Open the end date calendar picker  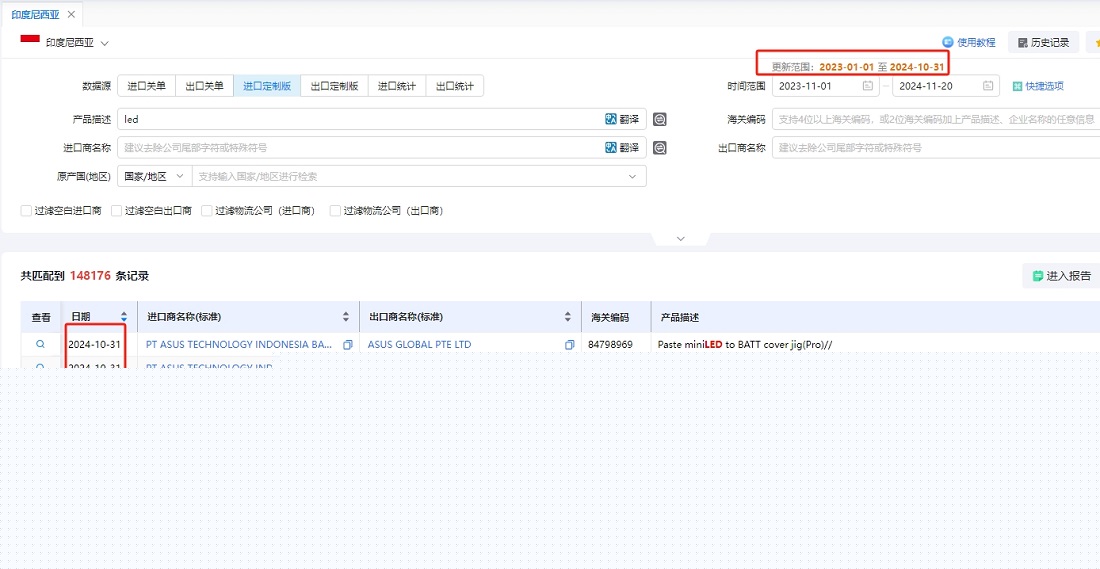click(987, 86)
